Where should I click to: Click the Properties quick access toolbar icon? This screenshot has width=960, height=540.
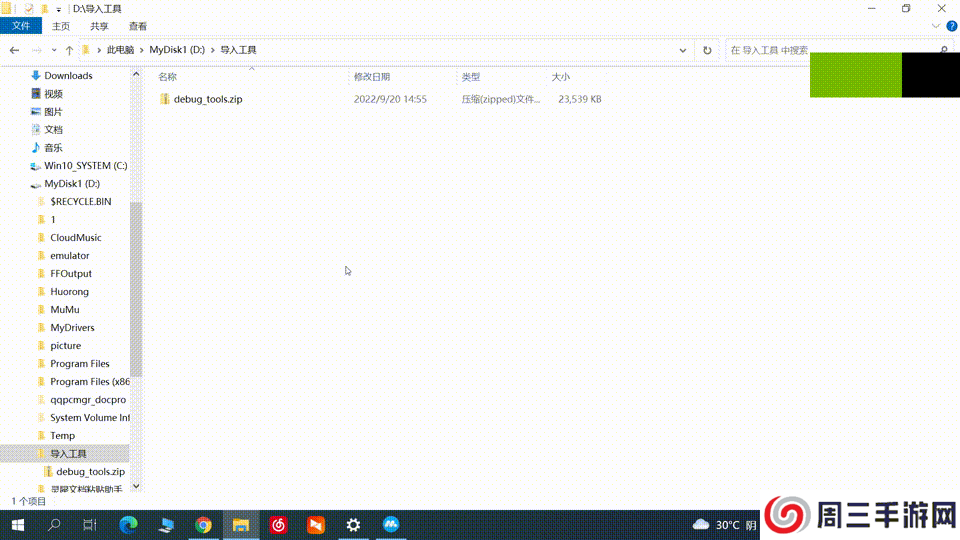tap(29, 8)
